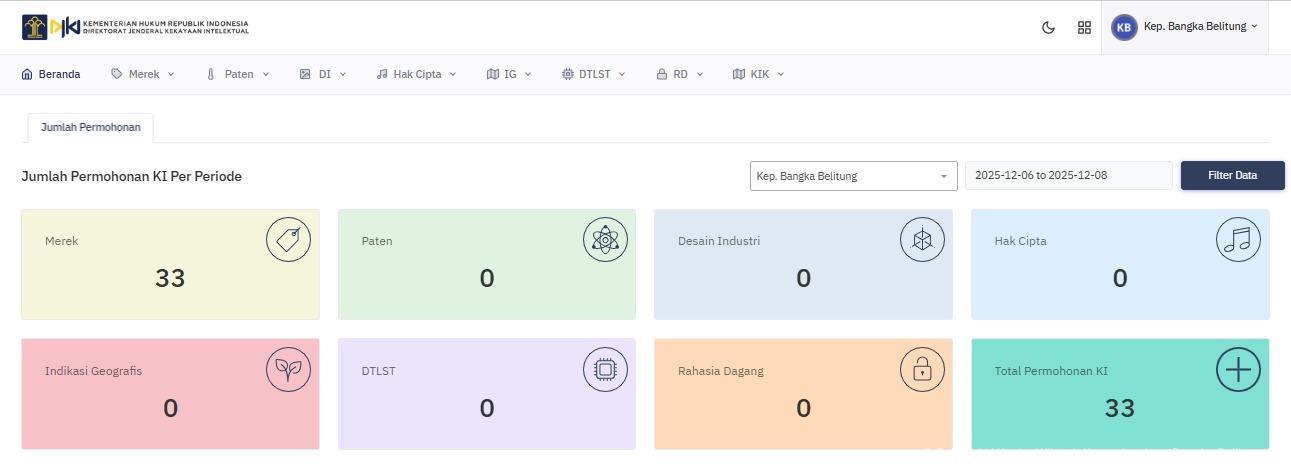Click the Indikasi Geografis leaf icon

[x=288, y=370]
